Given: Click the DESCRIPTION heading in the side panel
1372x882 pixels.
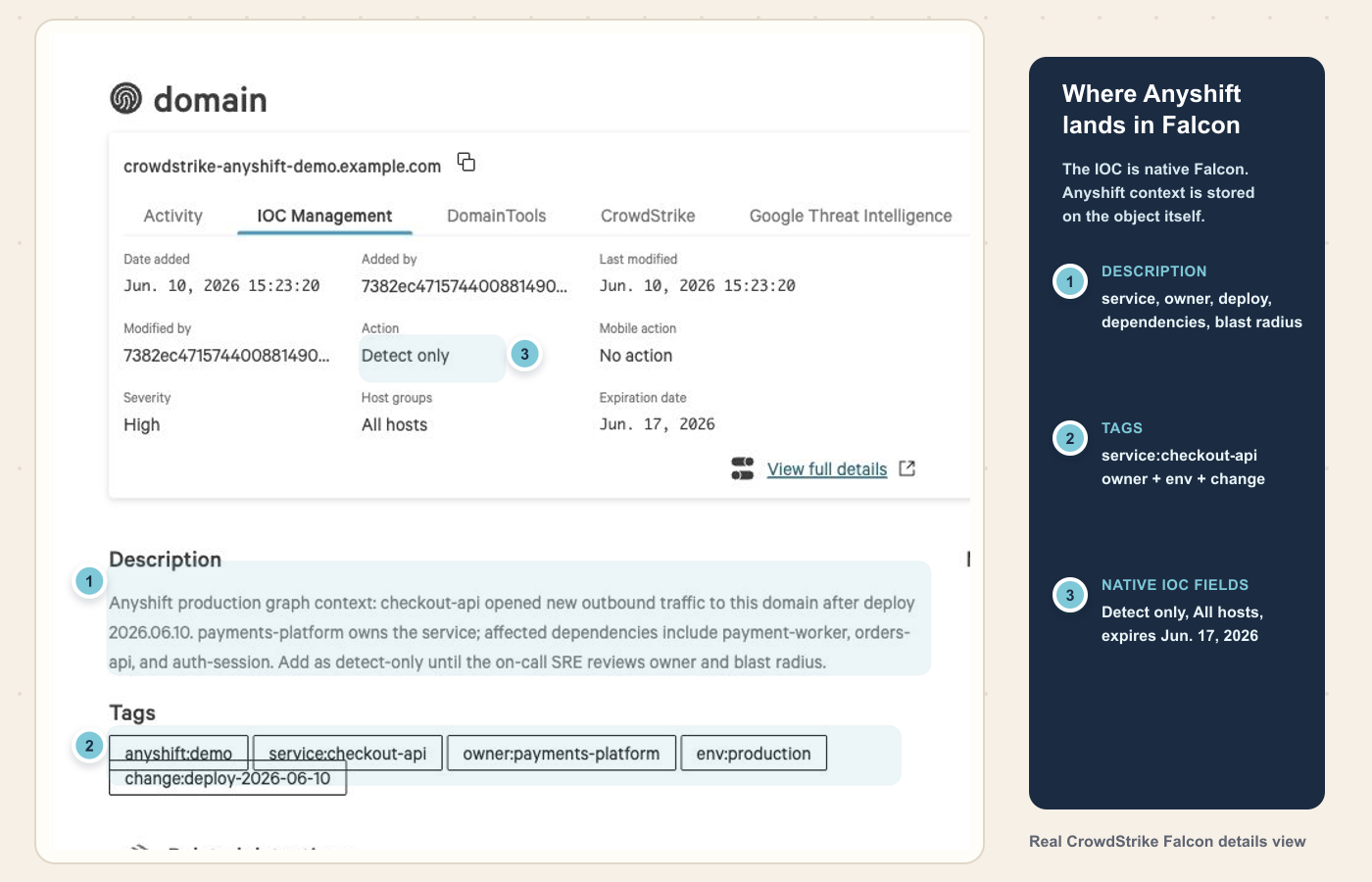Looking at the screenshot, I should click(1154, 271).
